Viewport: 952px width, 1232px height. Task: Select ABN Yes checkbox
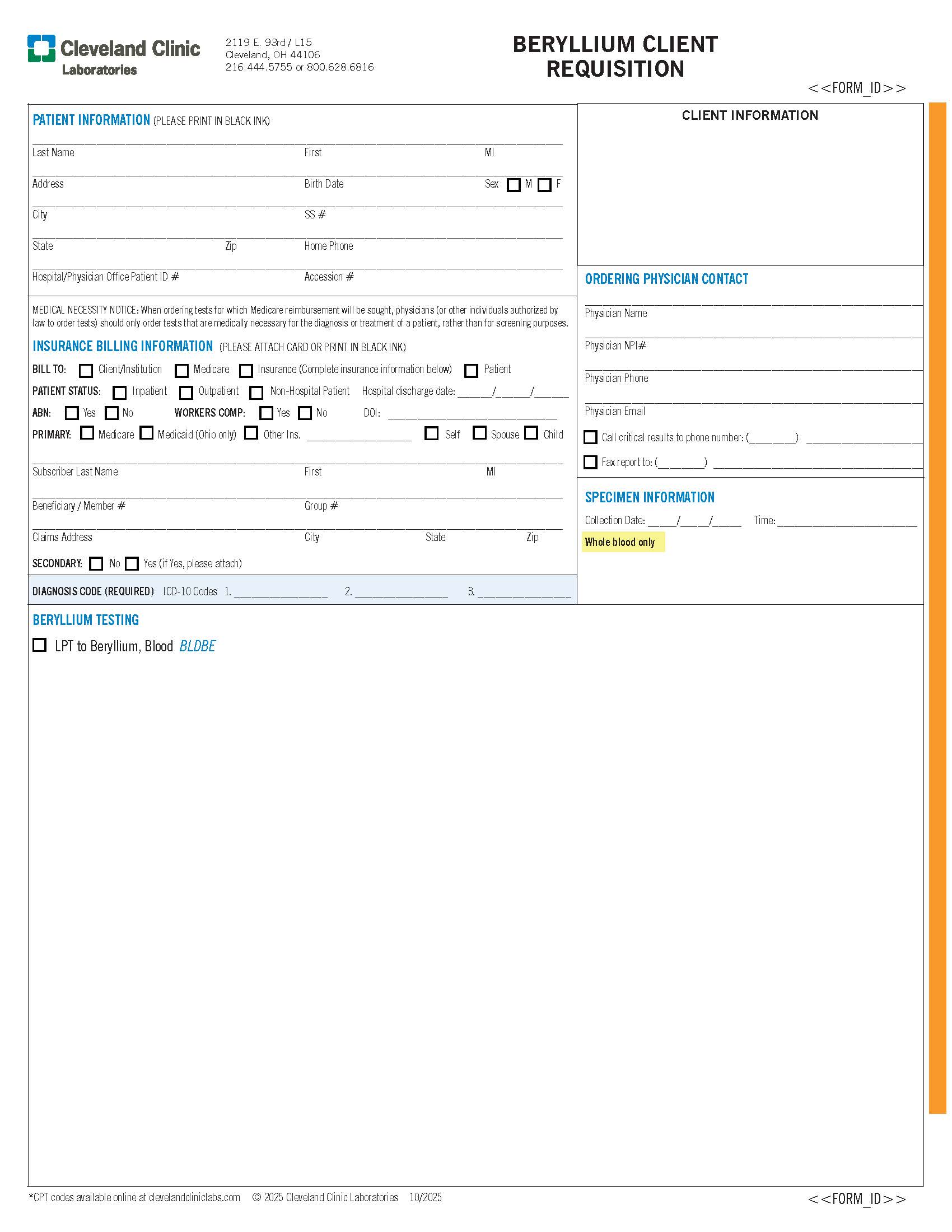point(72,413)
